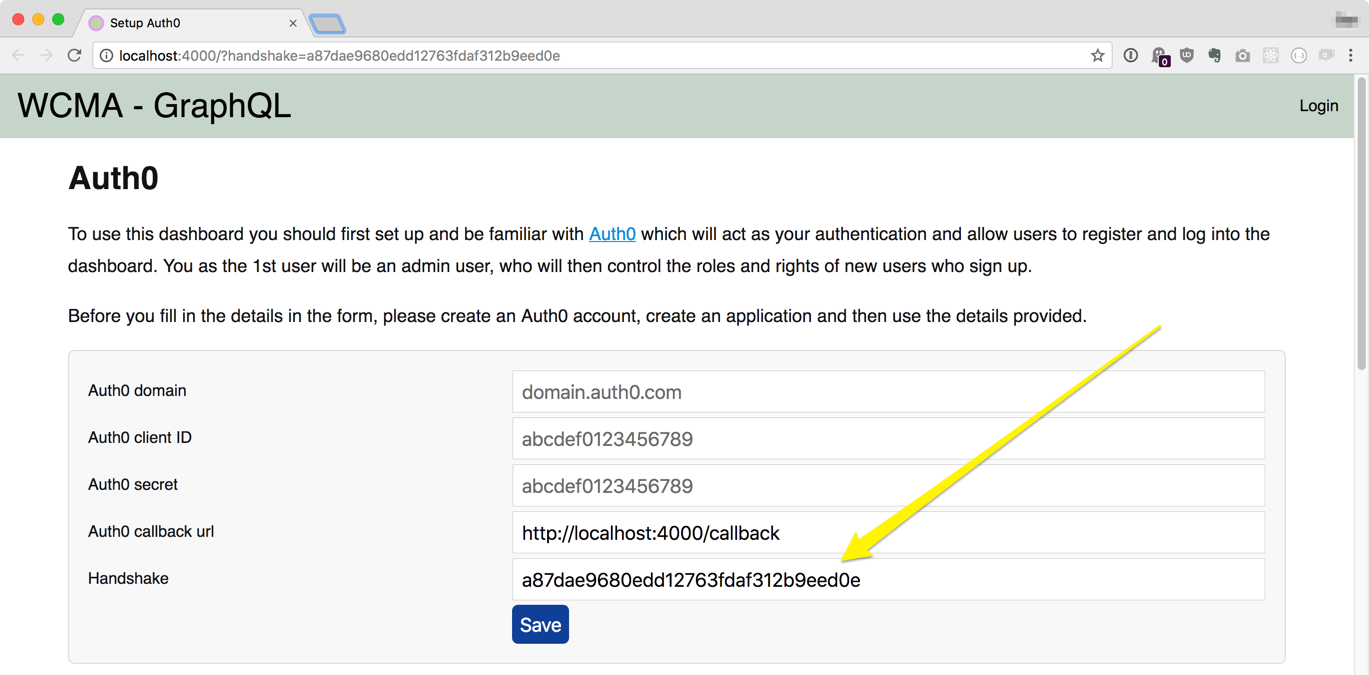1369x675 pixels.
Task: Go forward to the next page
Action: (46, 56)
